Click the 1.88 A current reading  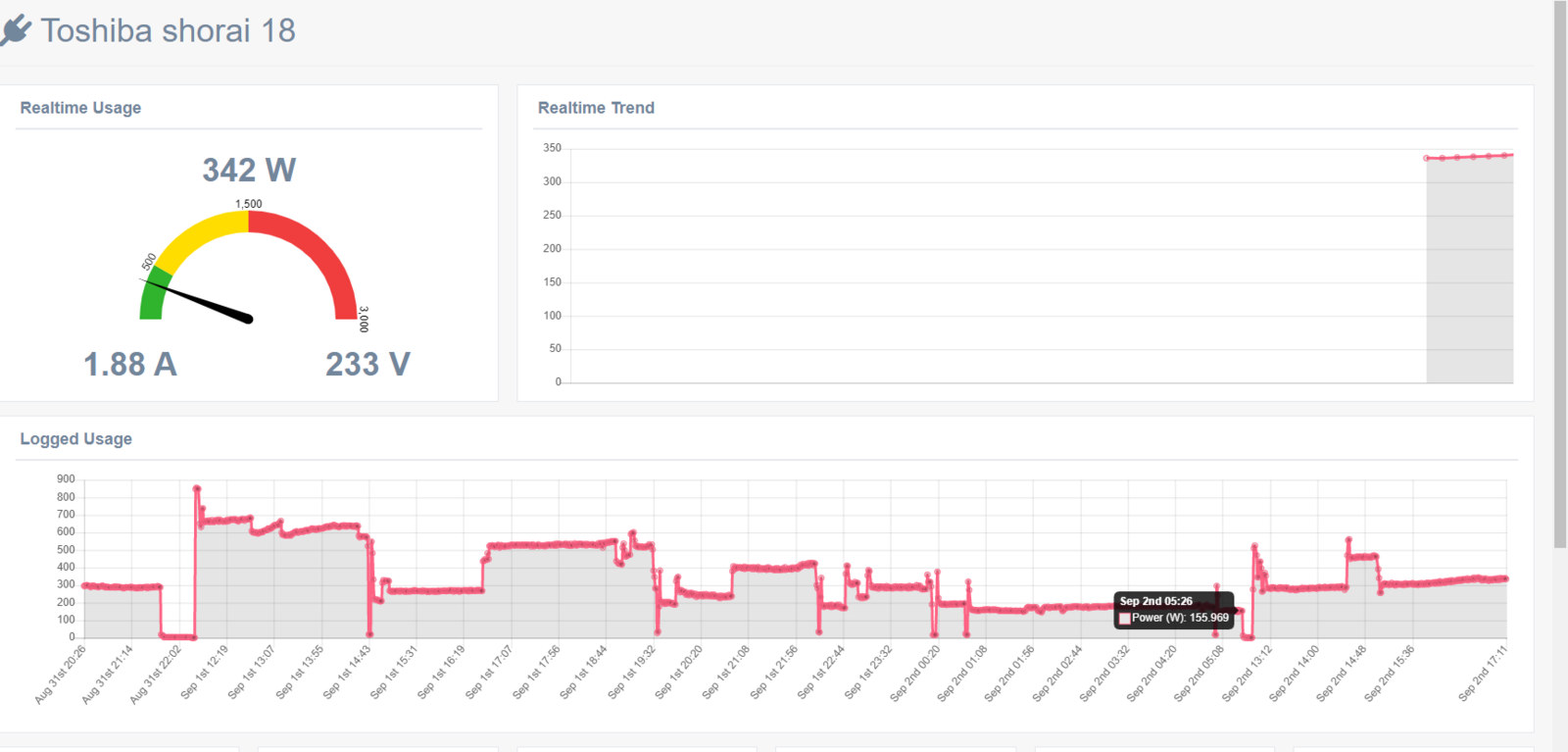[129, 365]
